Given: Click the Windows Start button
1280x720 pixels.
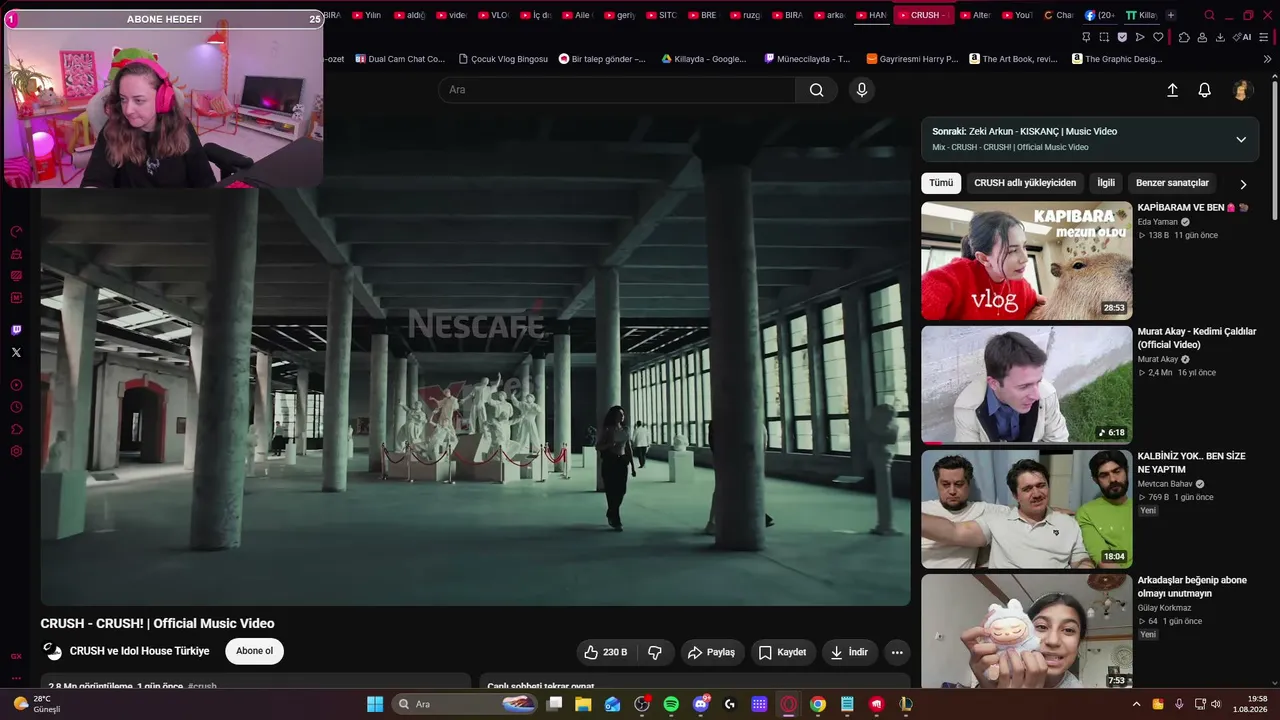Looking at the screenshot, I should (x=375, y=704).
